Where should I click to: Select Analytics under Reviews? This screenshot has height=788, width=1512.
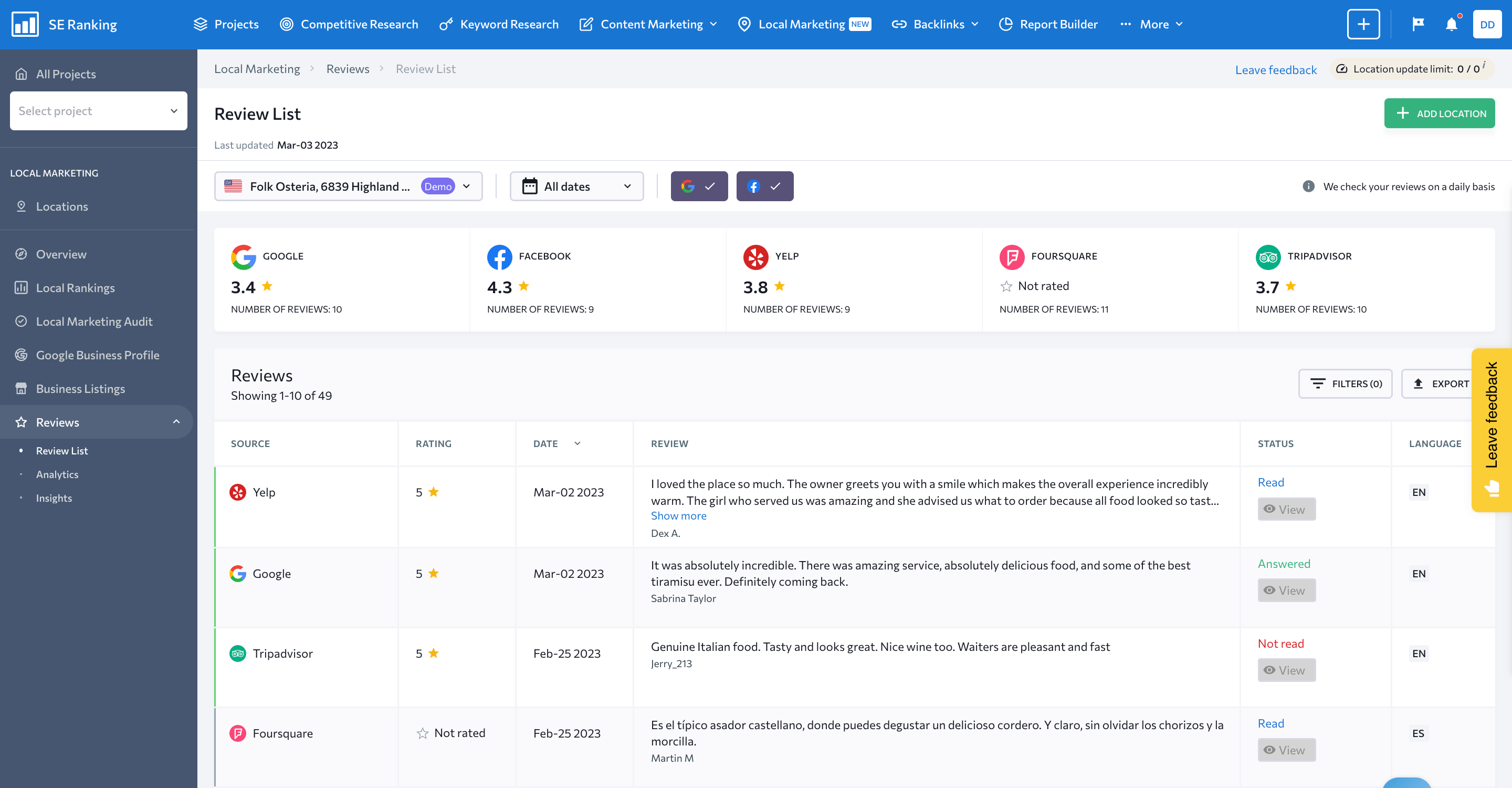(57, 474)
